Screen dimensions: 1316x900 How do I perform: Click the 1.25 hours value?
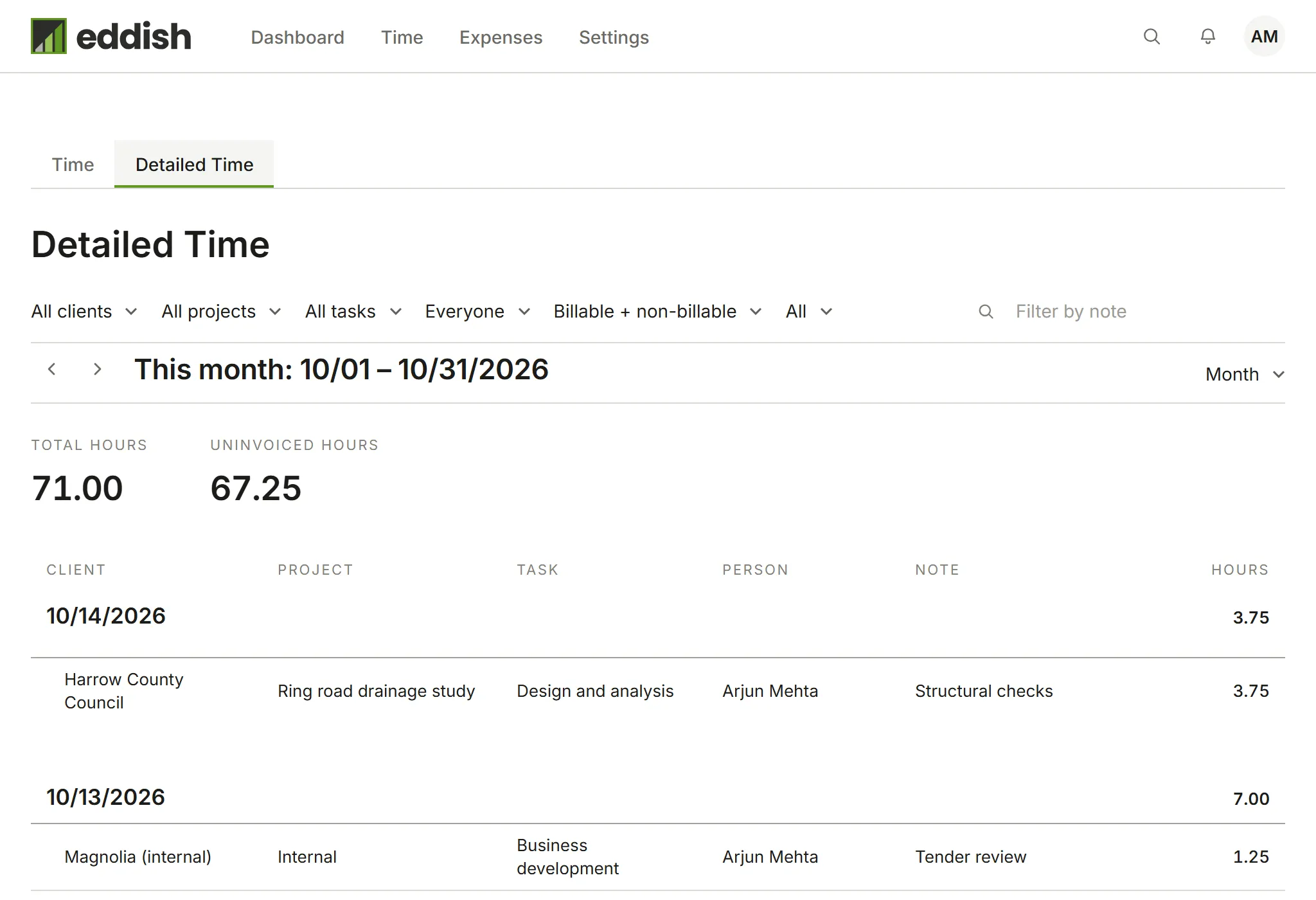pyautogui.click(x=1250, y=857)
